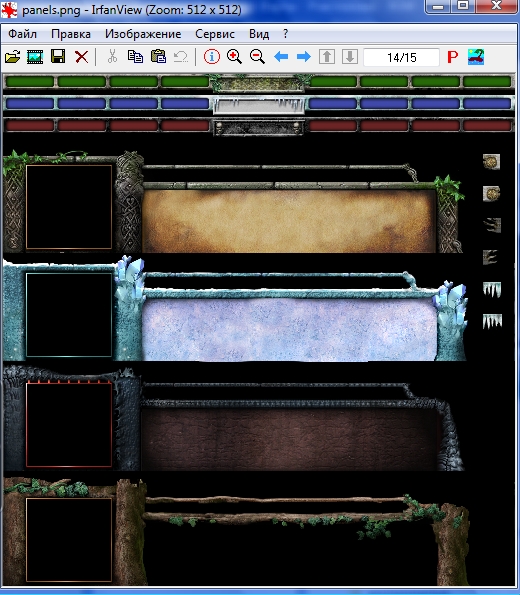Click the Copy icon in toolbar
Screen dimensions: 520x595
[x=135, y=57]
